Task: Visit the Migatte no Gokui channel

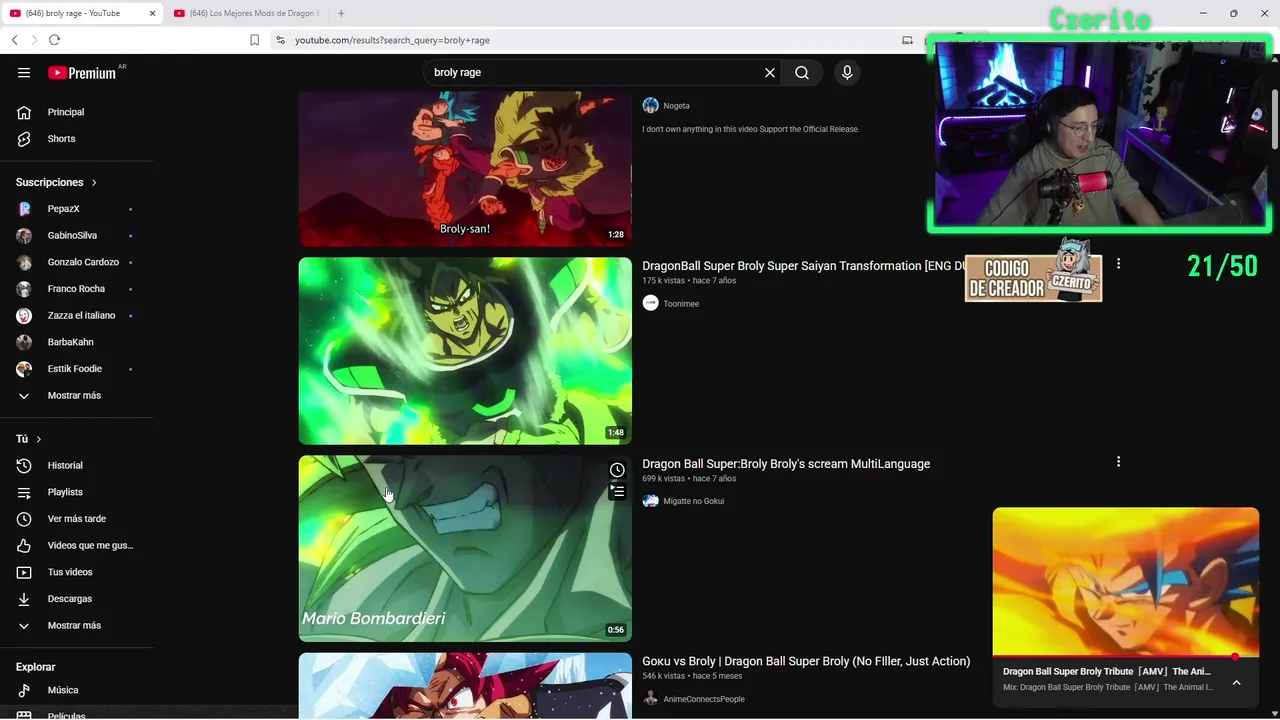Action: pos(693,501)
